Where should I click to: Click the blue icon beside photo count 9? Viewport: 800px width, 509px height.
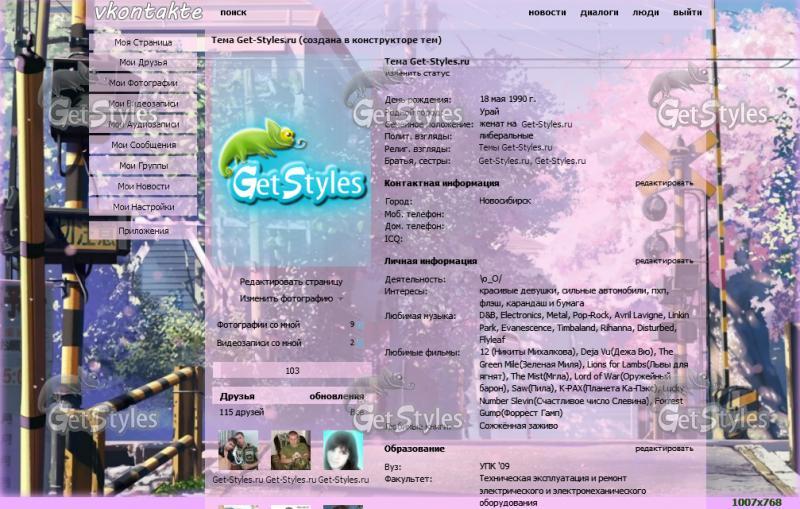pos(359,325)
